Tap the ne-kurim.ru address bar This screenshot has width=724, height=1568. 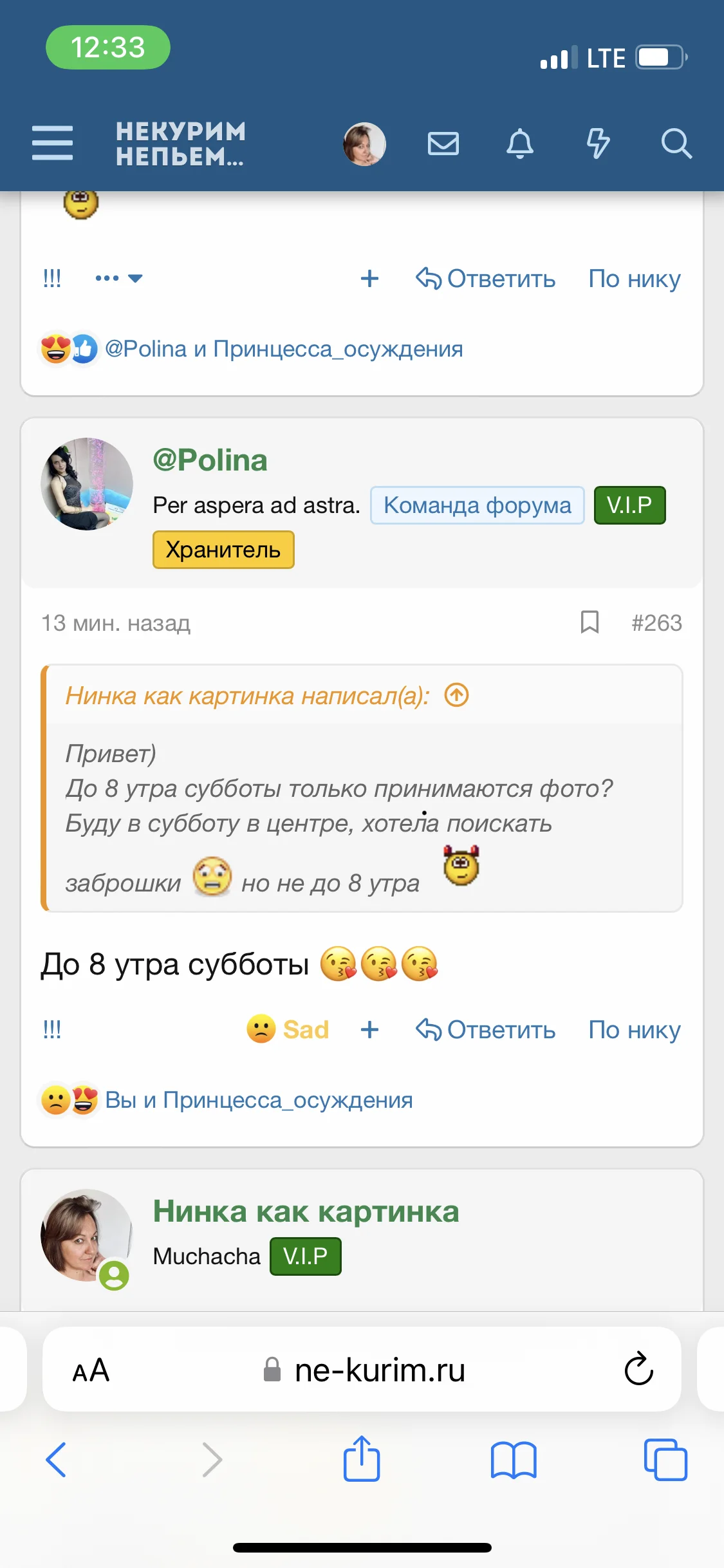380,1370
